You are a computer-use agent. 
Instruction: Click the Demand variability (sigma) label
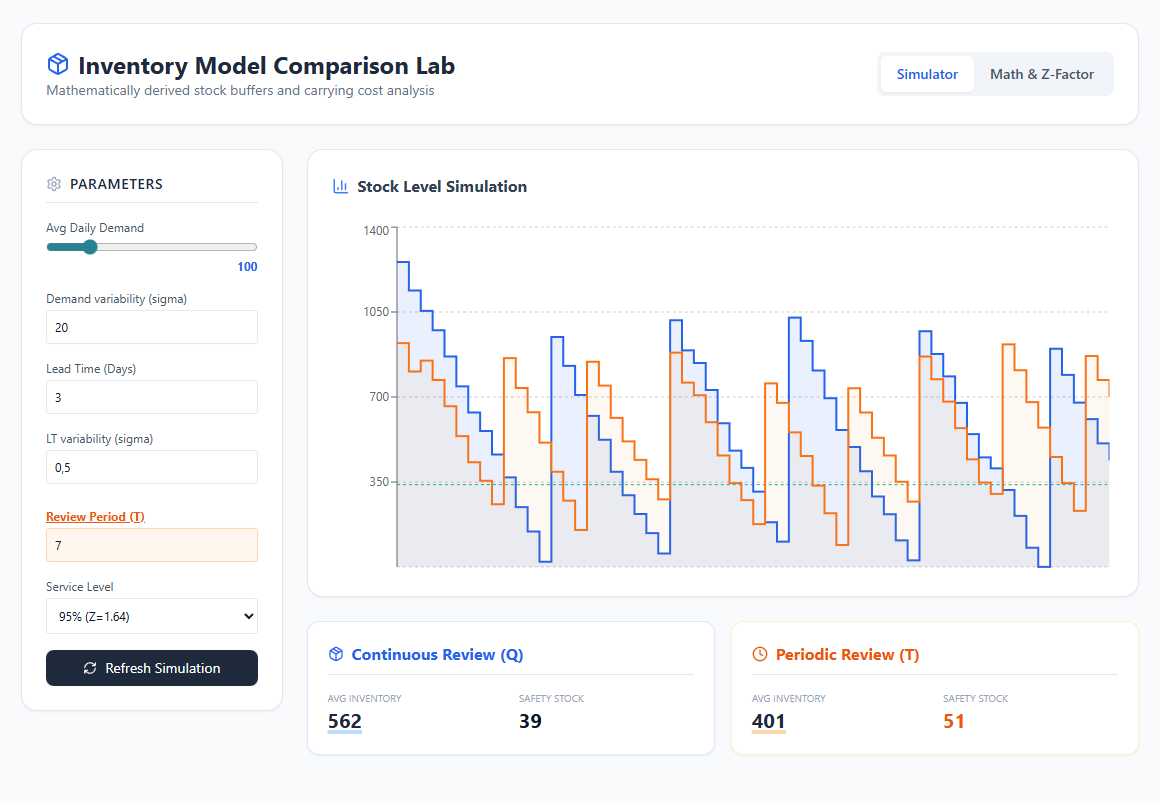pyautogui.click(x=116, y=299)
